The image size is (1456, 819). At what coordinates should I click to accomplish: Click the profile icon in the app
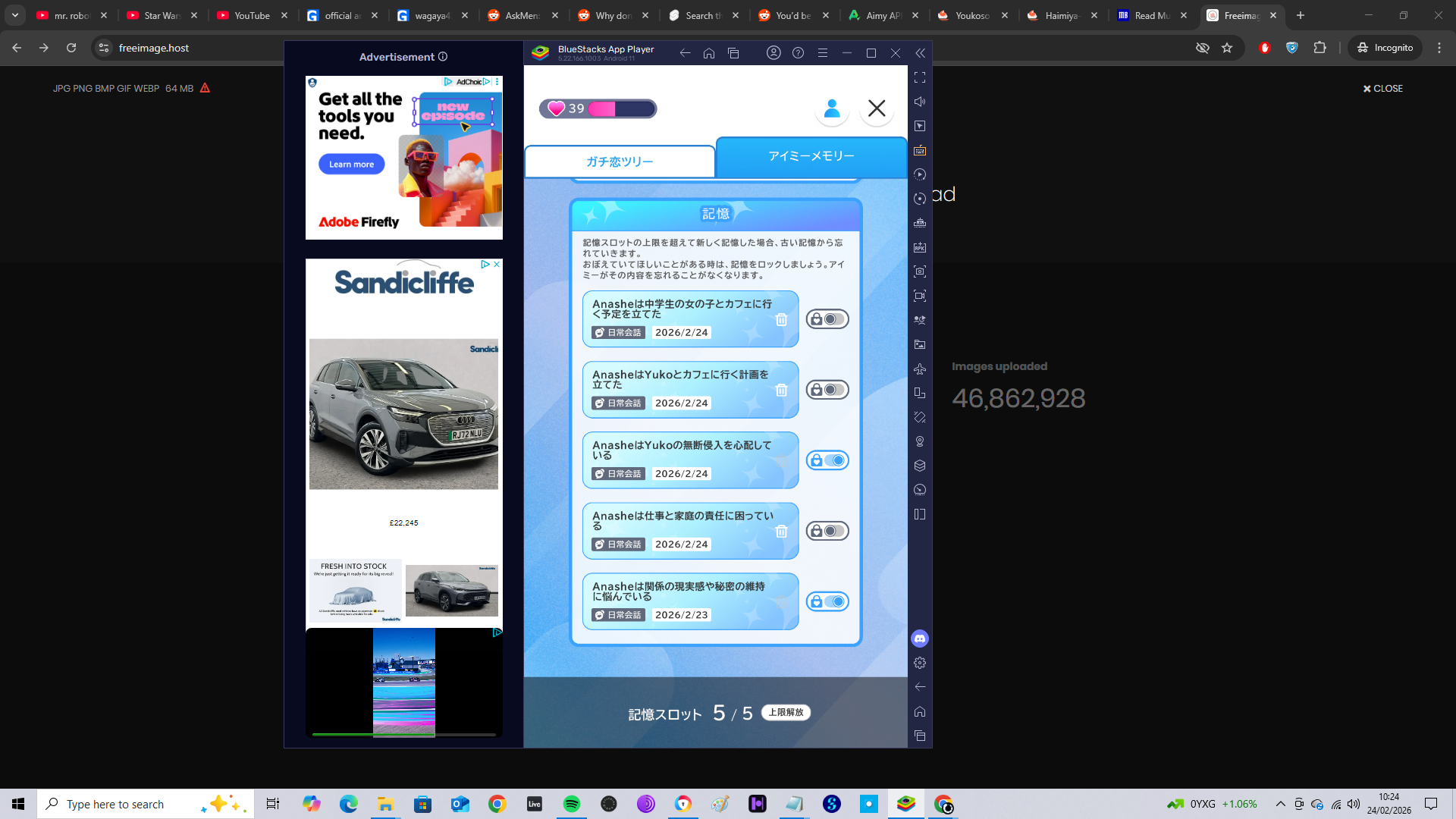(x=832, y=108)
